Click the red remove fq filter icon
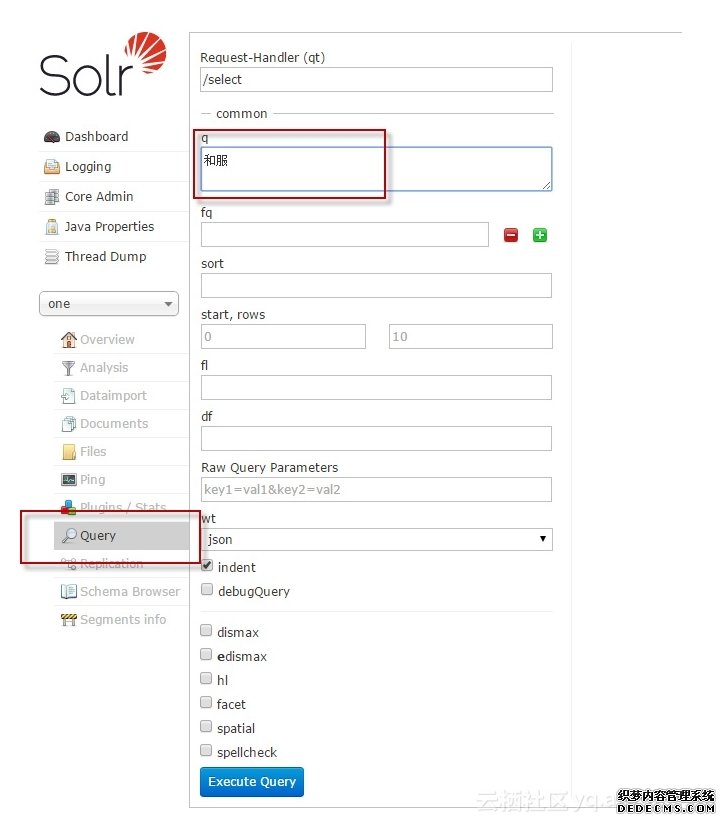This screenshot has height=823, width=726. (x=511, y=235)
